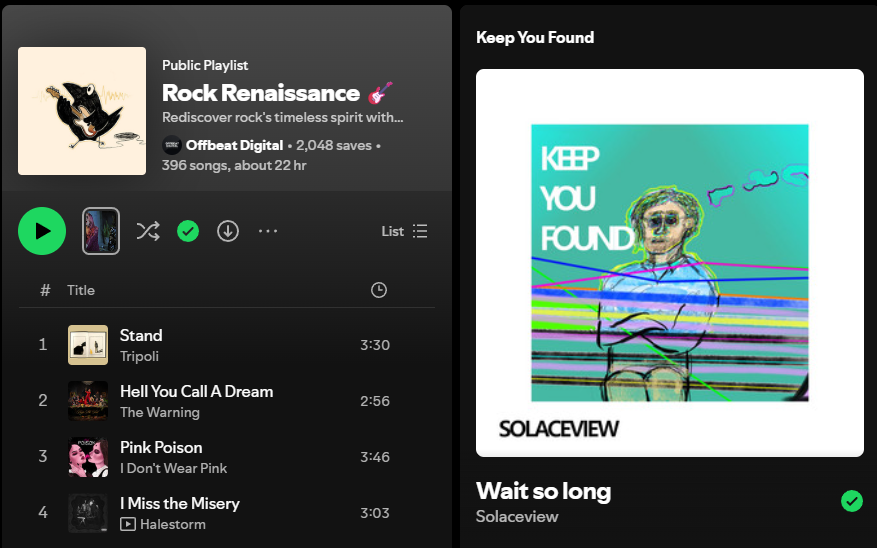Open Offbeat Digital profile link
The image size is (877, 548).
(x=234, y=145)
